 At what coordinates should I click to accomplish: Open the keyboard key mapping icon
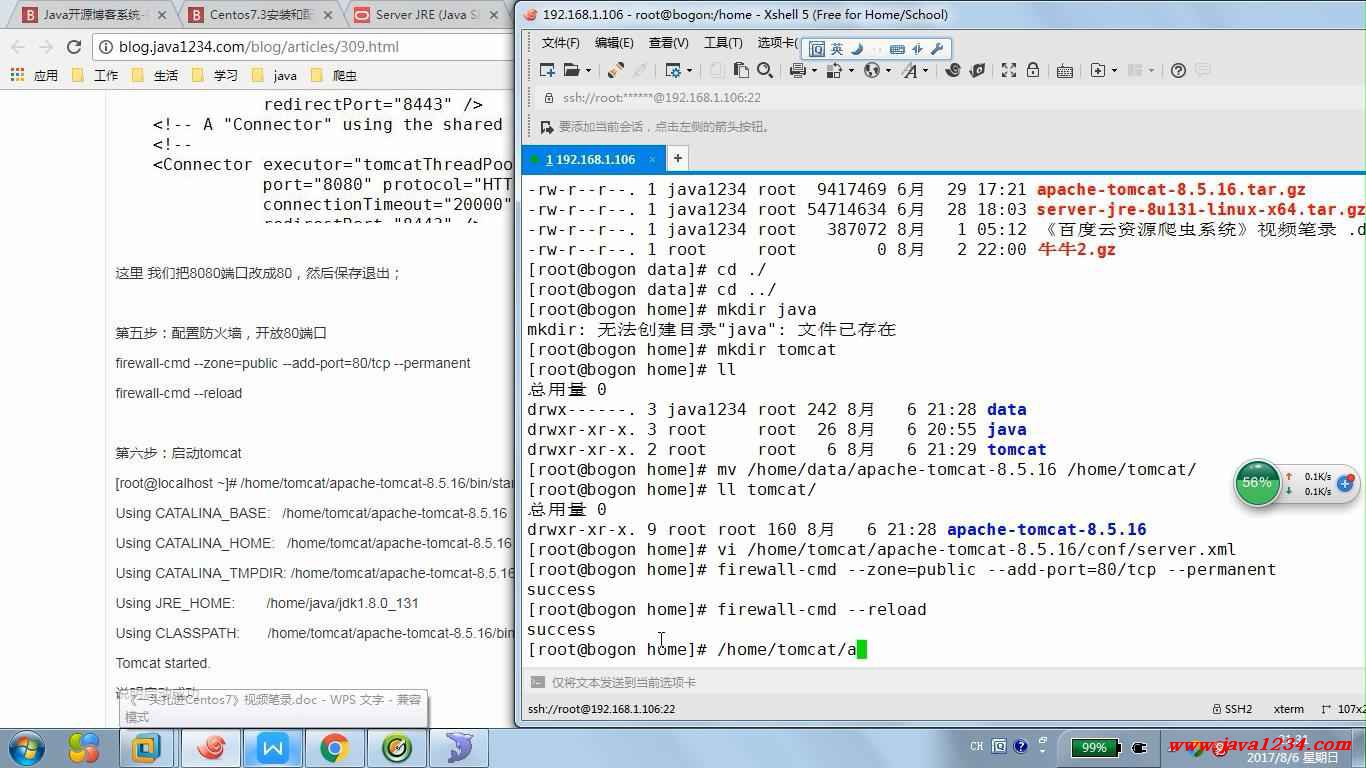pos(1065,70)
